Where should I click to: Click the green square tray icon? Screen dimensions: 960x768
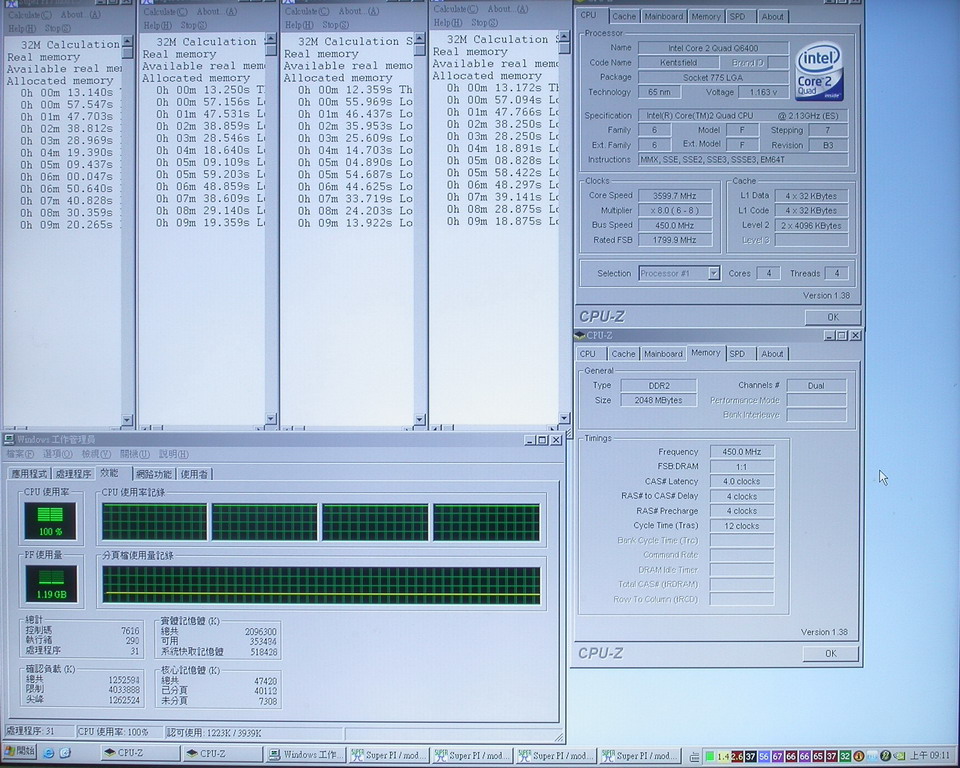point(710,756)
